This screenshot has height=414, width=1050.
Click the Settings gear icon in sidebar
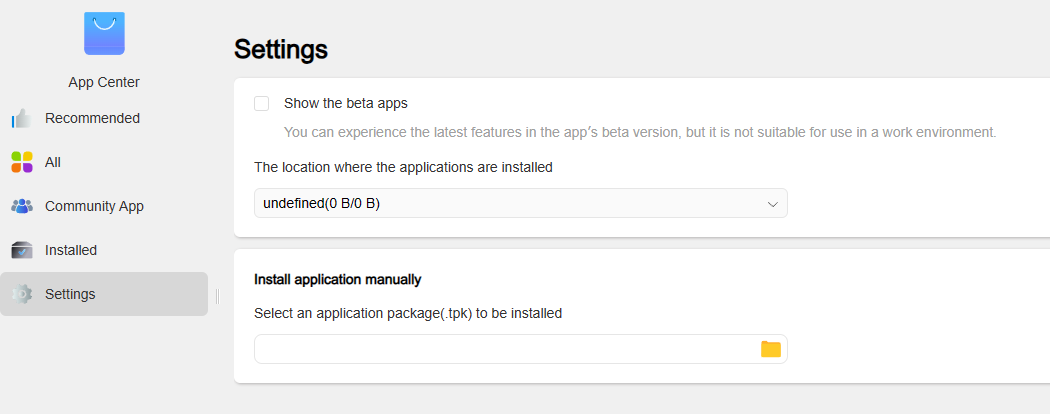pyautogui.click(x=21, y=294)
